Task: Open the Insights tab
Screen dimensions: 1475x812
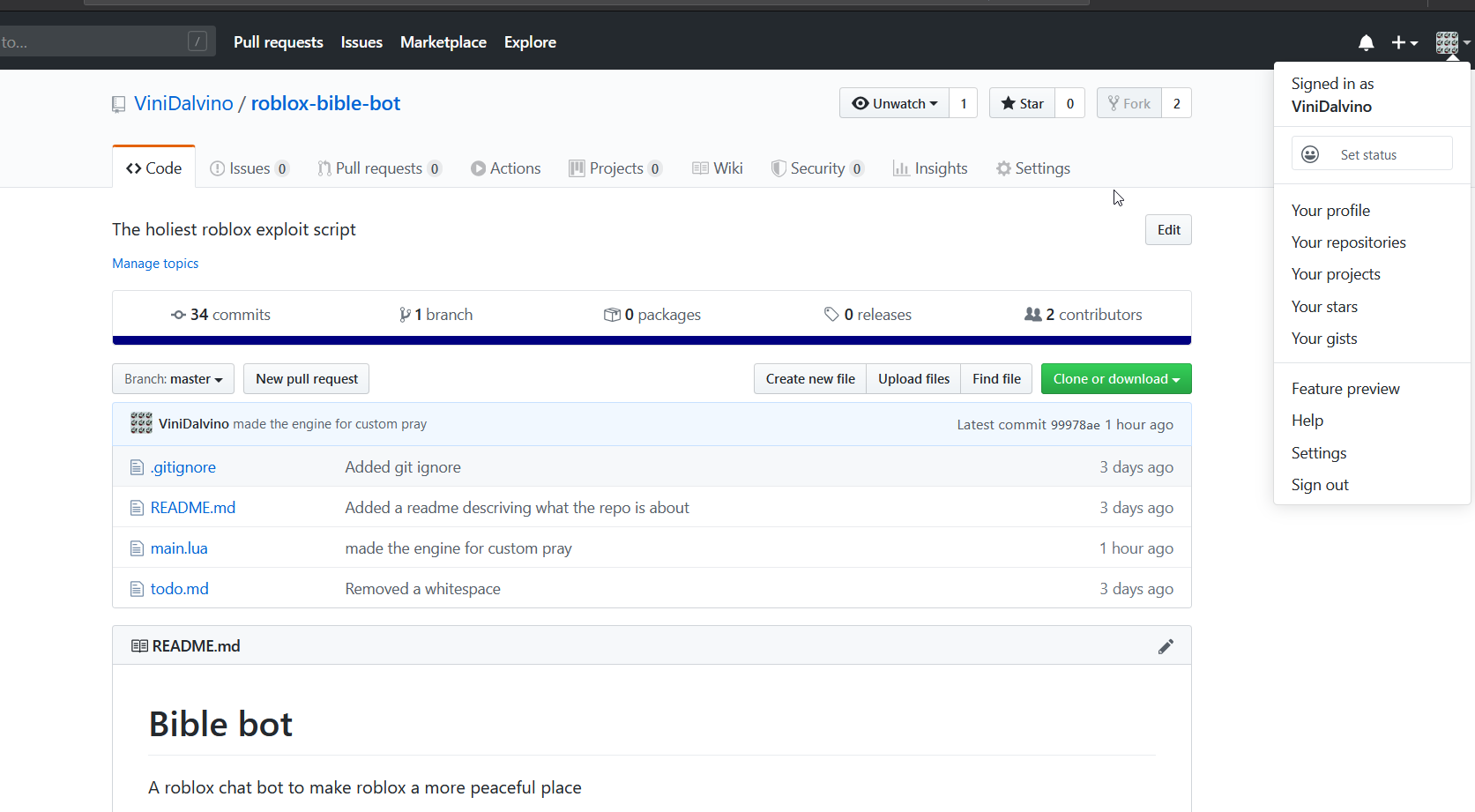Action: [930, 168]
